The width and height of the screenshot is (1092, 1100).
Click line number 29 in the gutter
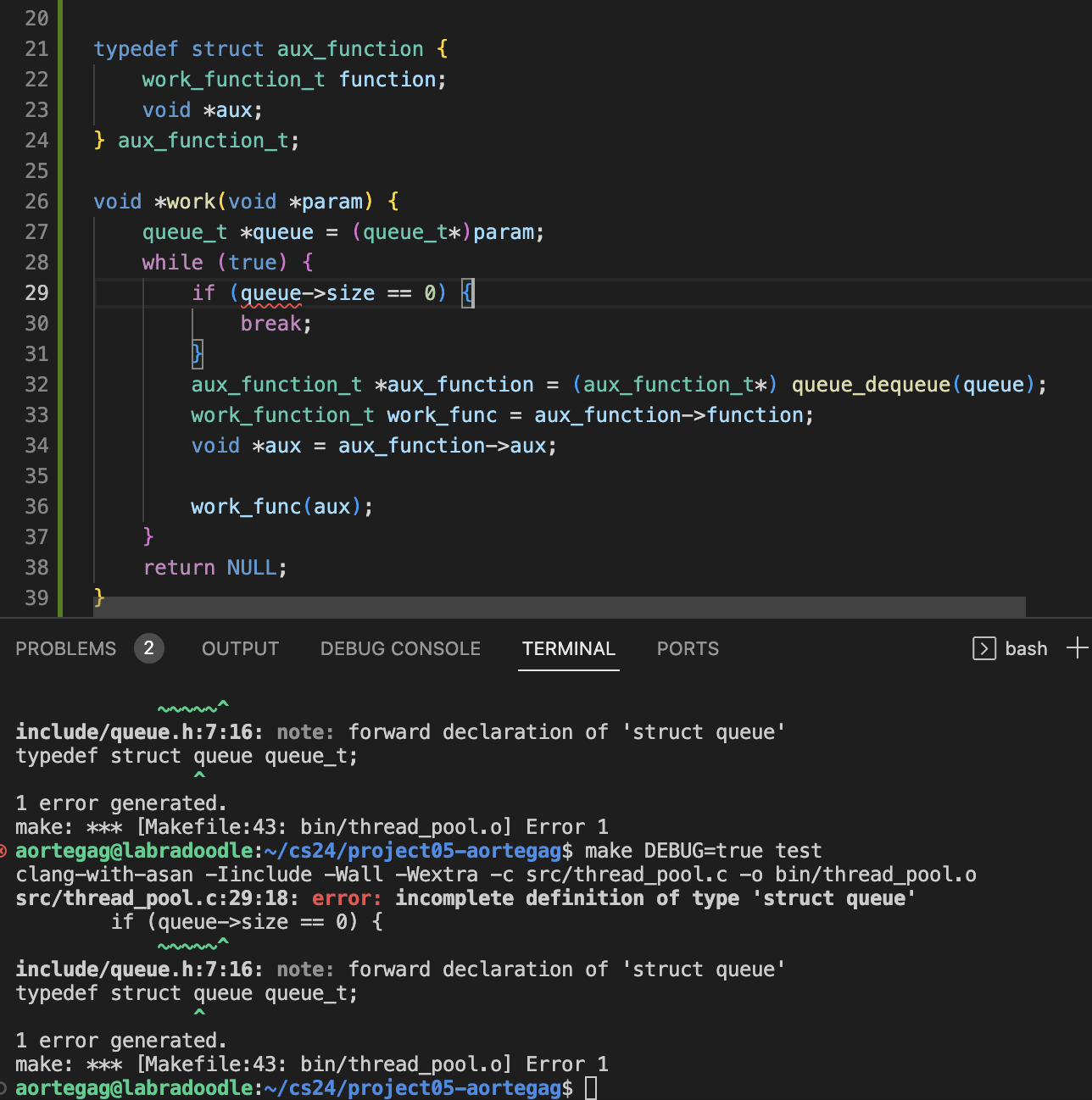click(36, 292)
